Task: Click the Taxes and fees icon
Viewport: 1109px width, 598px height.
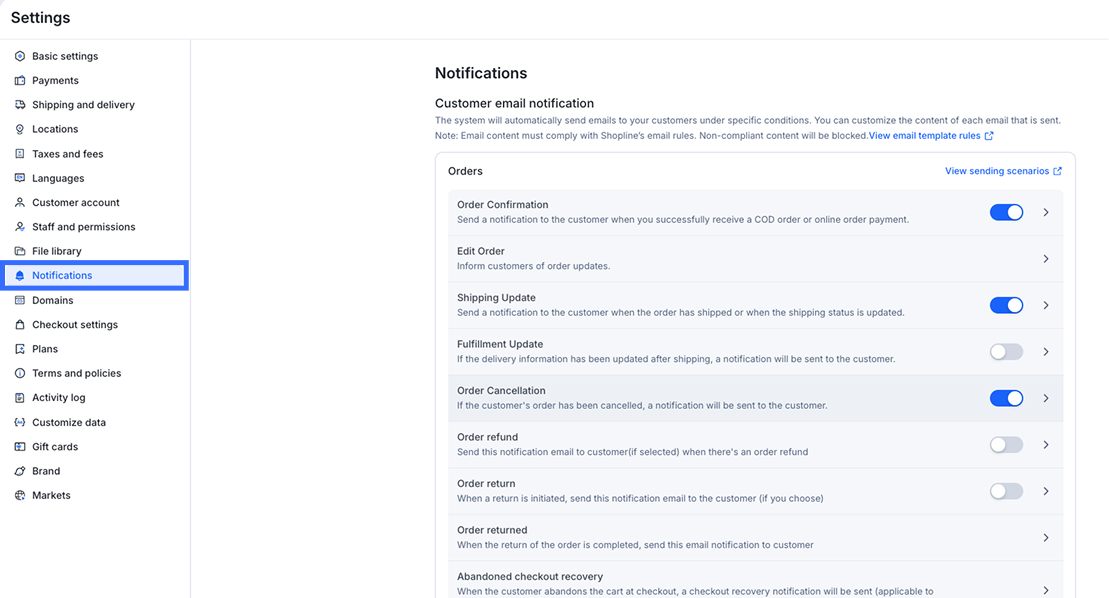Action: click(x=20, y=153)
